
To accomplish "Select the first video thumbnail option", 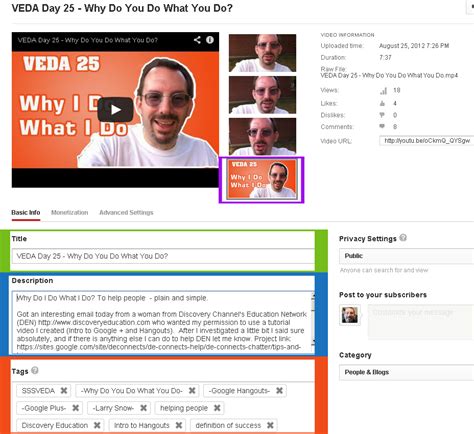I will click(262, 53).
